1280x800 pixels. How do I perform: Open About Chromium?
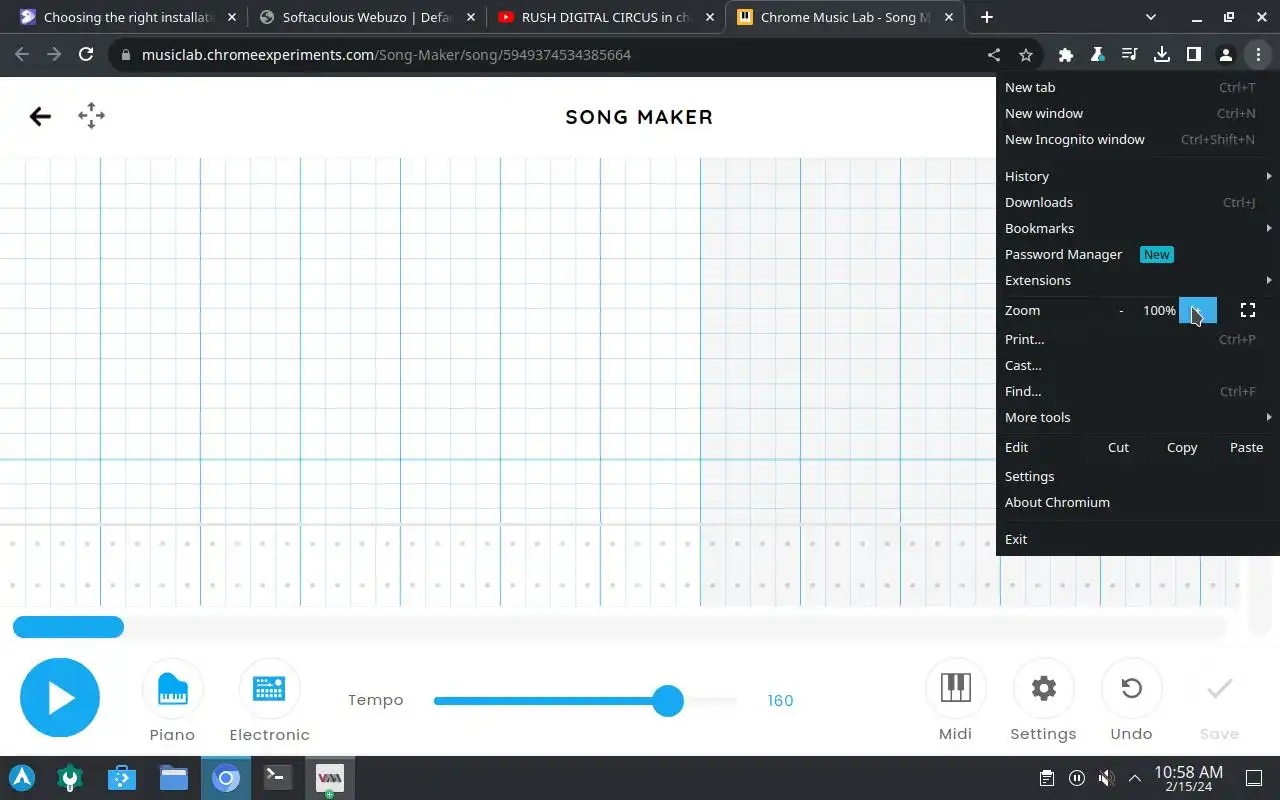1138,502
